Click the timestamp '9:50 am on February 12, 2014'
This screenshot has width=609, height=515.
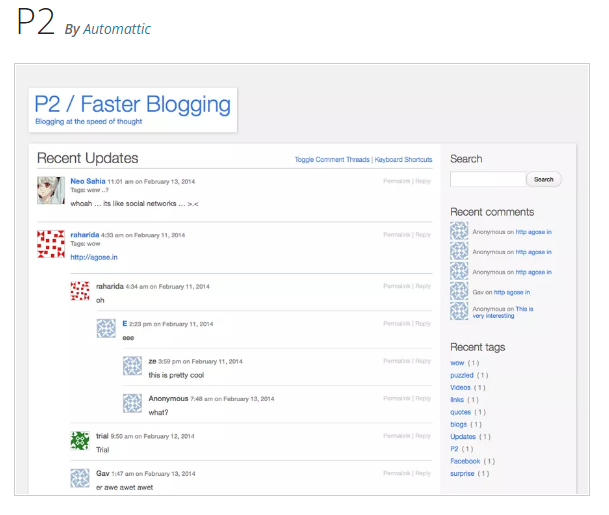click(152, 436)
